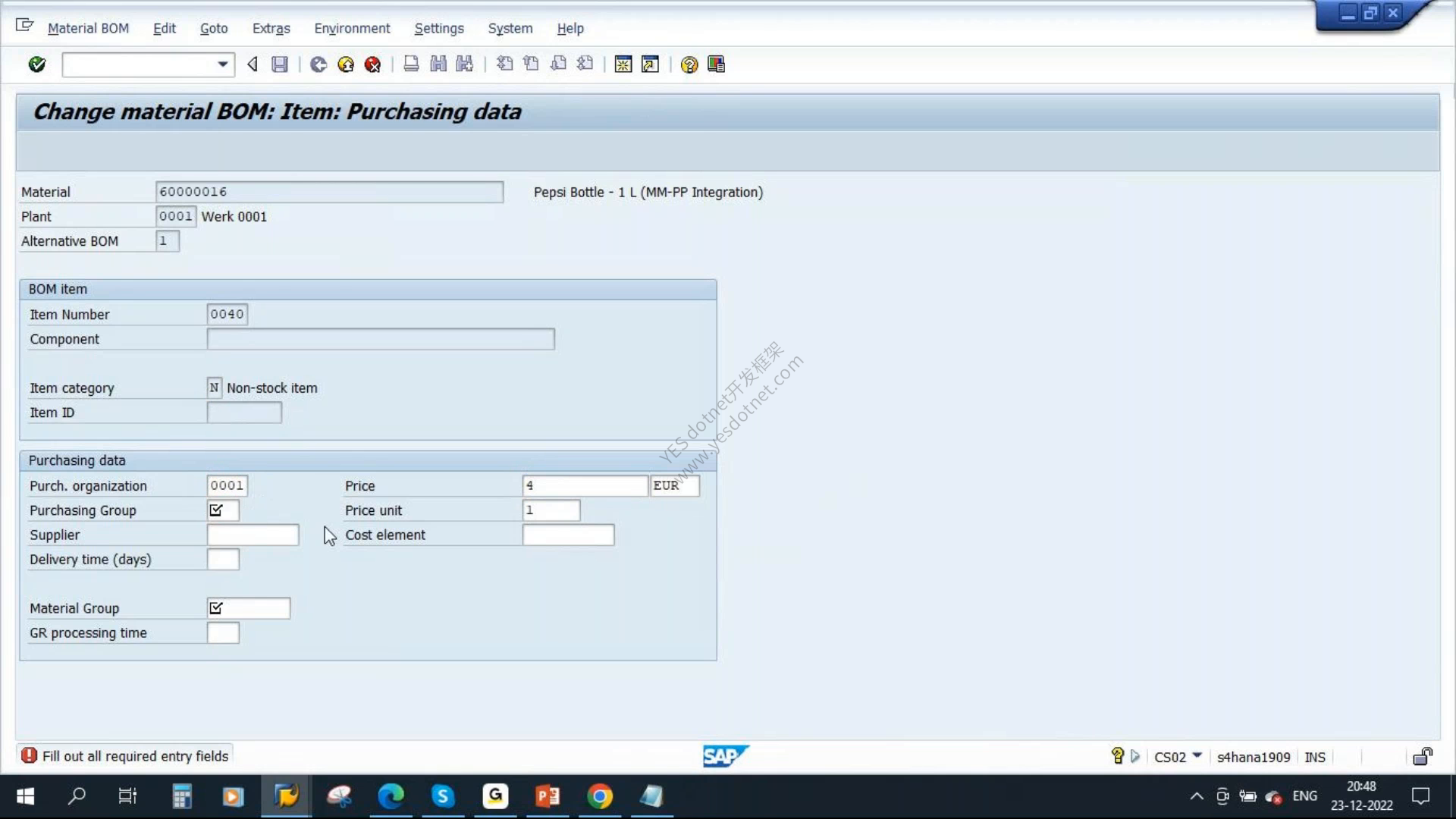Click the EUR currency field
This screenshot has width=1456, height=819.
pyautogui.click(x=674, y=485)
